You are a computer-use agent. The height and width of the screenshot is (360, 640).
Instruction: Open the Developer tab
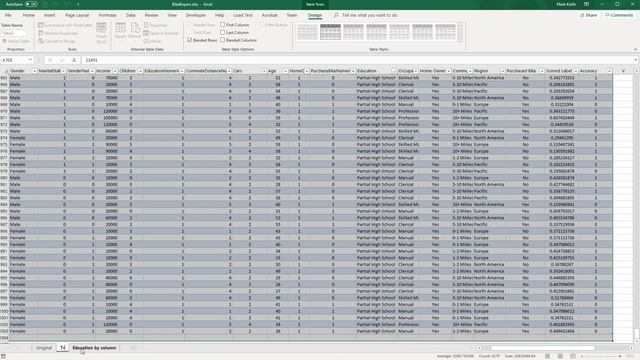click(196, 15)
